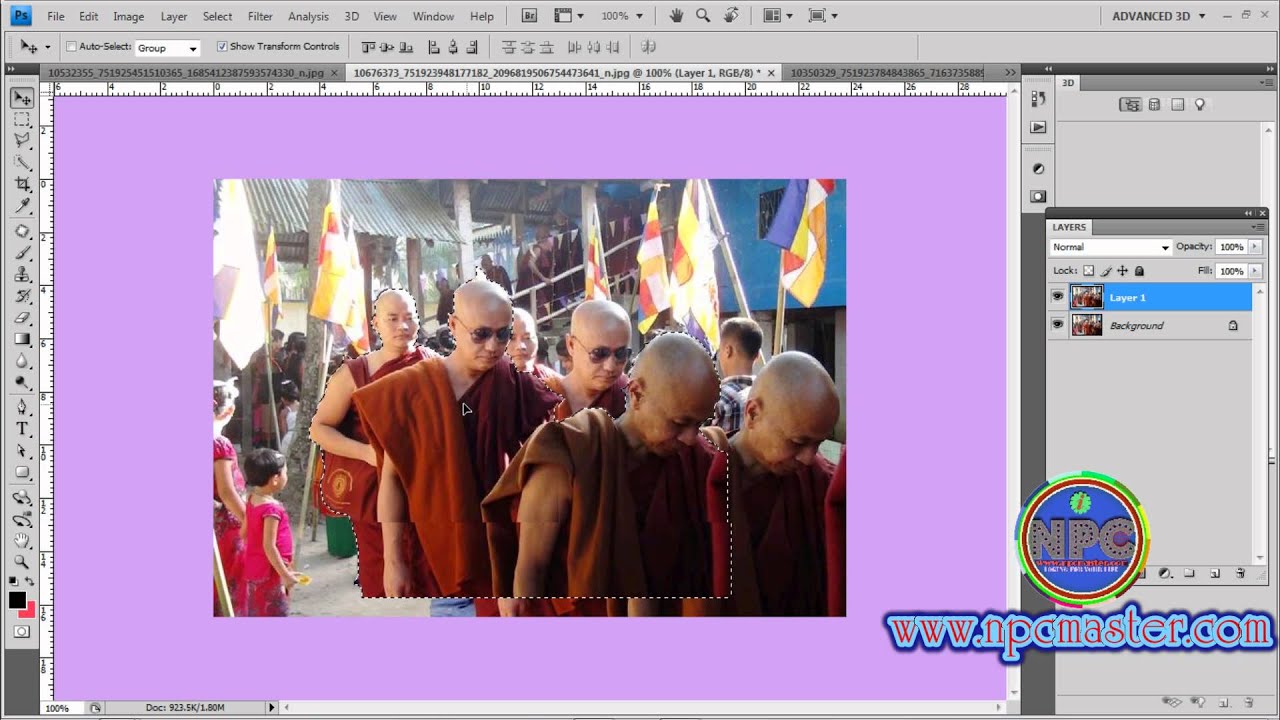1280x720 pixels.
Task: Swap foreground and background colors
Action: tap(30, 582)
